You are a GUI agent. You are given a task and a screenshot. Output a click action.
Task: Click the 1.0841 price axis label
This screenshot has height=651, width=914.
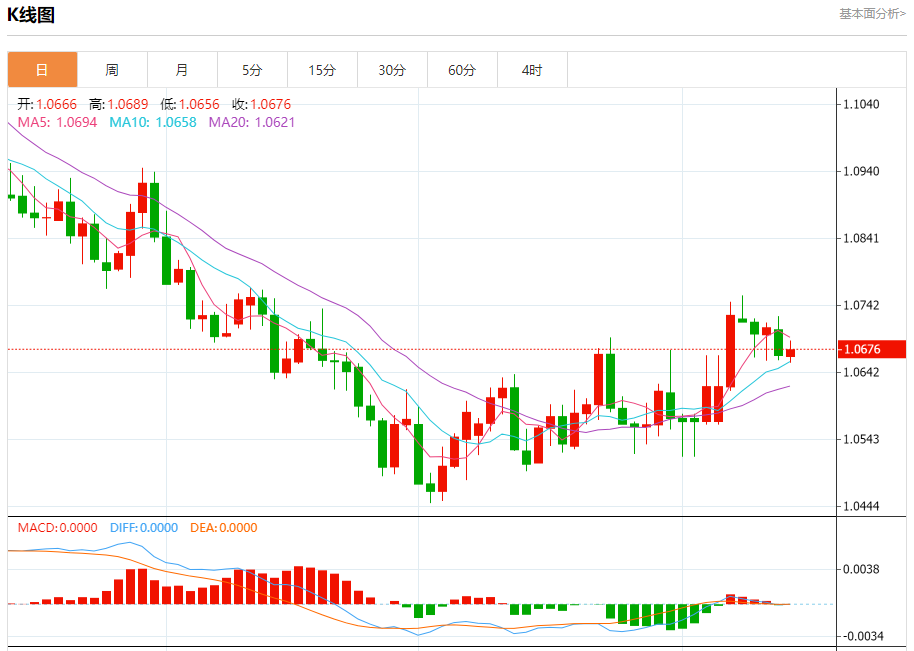coord(862,238)
